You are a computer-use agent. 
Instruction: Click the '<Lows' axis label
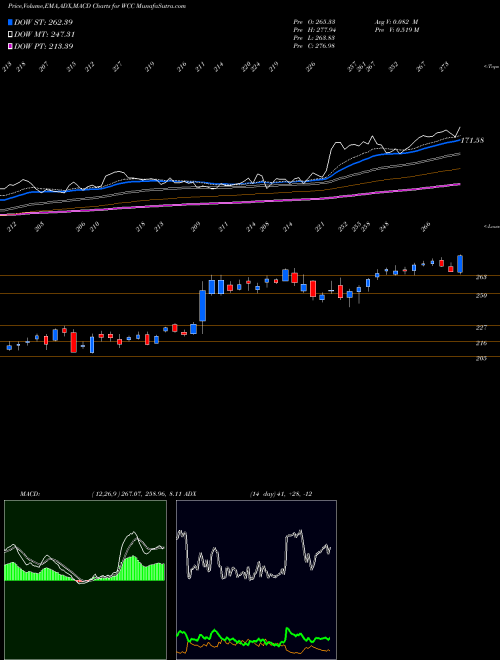pos(491,226)
